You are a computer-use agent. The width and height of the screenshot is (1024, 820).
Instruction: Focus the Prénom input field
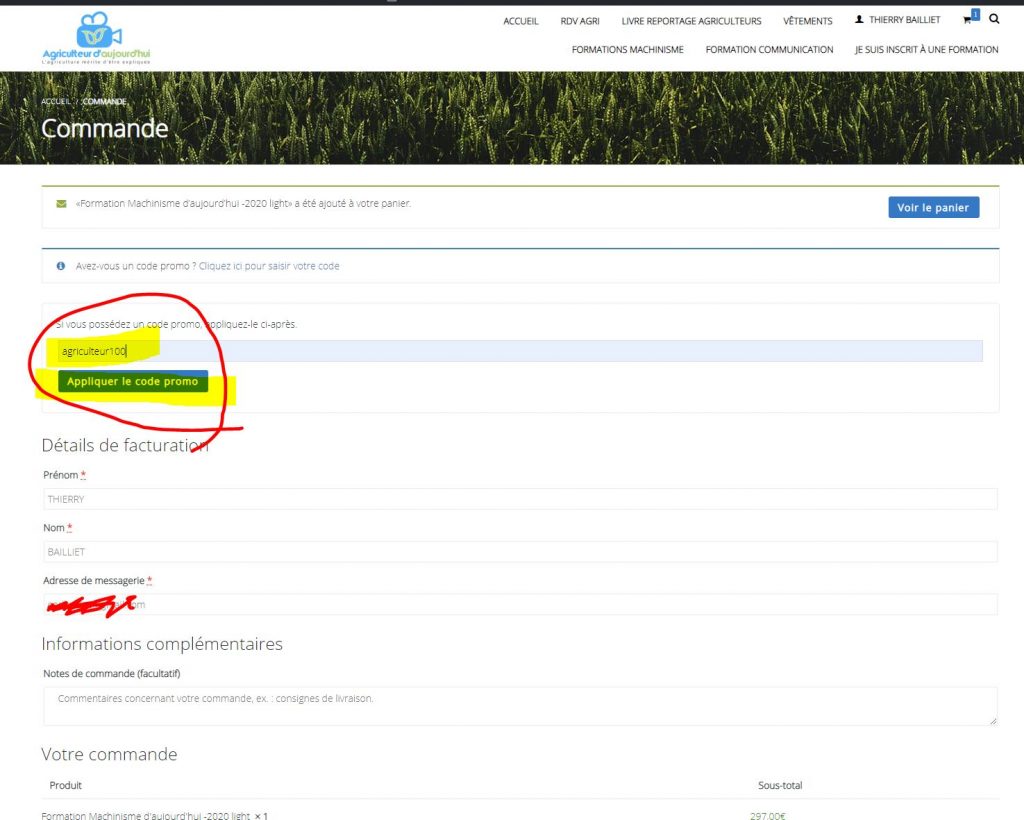coord(520,499)
